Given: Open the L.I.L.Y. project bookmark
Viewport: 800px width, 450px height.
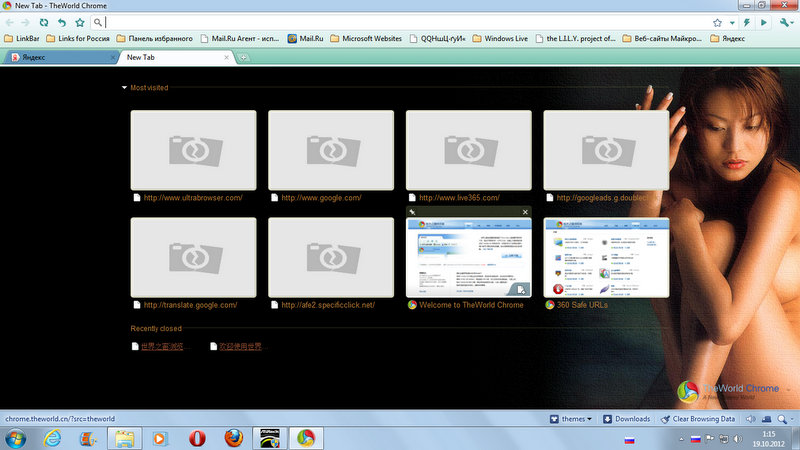Looking at the screenshot, I should 576,38.
